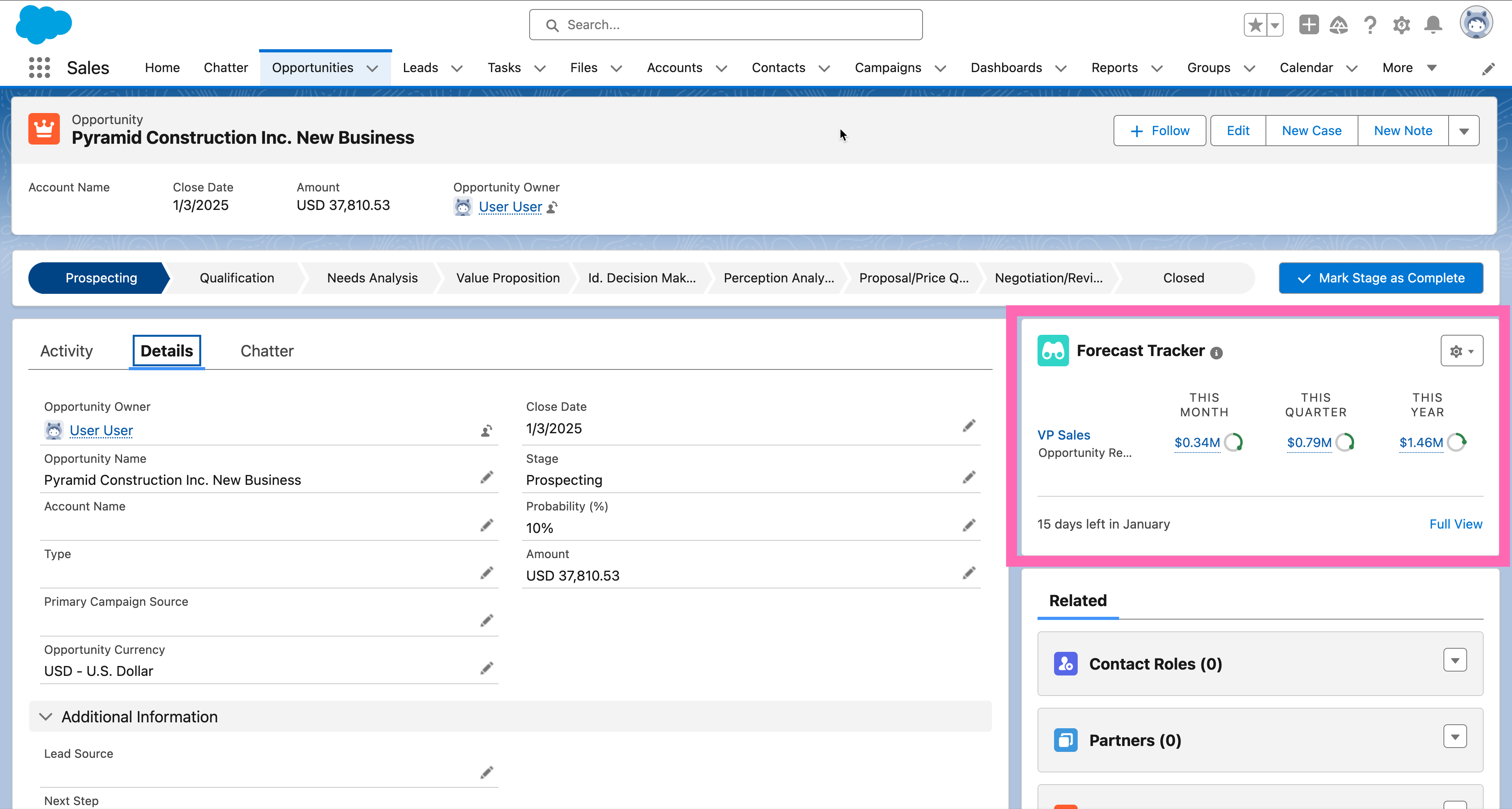Open Forecast Tracker settings gear dropdown

1462,351
